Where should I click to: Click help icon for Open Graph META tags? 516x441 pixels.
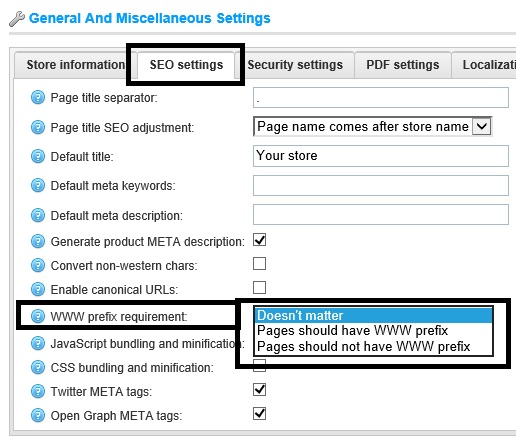pyautogui.click(x=38, y=416)
